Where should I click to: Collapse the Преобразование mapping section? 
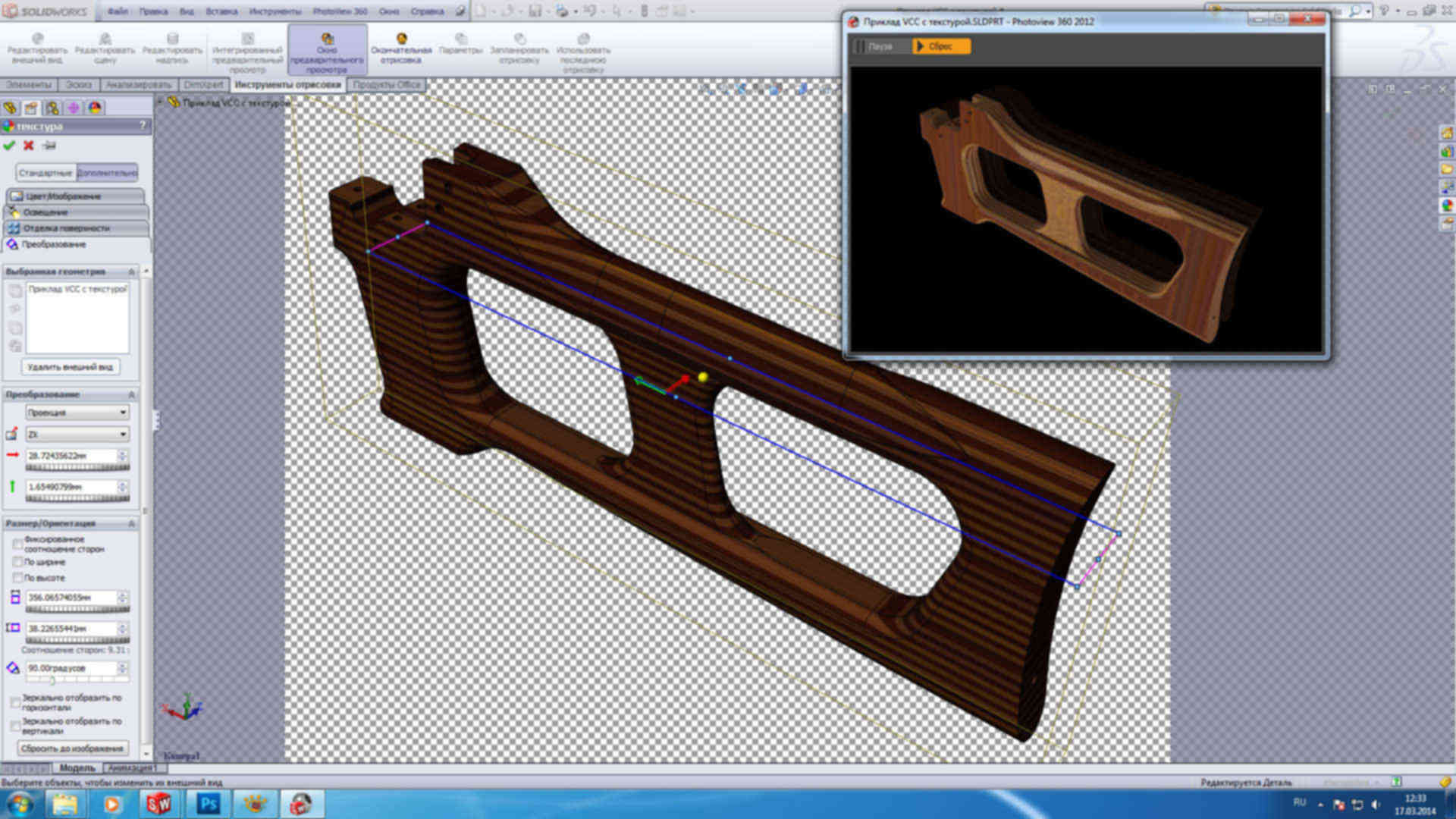click(x=131, y=394)
